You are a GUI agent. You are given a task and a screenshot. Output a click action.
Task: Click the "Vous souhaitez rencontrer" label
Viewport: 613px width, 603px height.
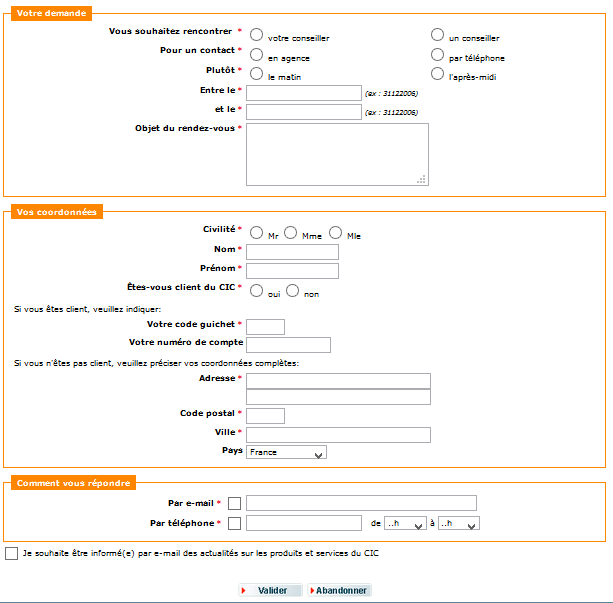pyautogui.click(x=170, y=31)
